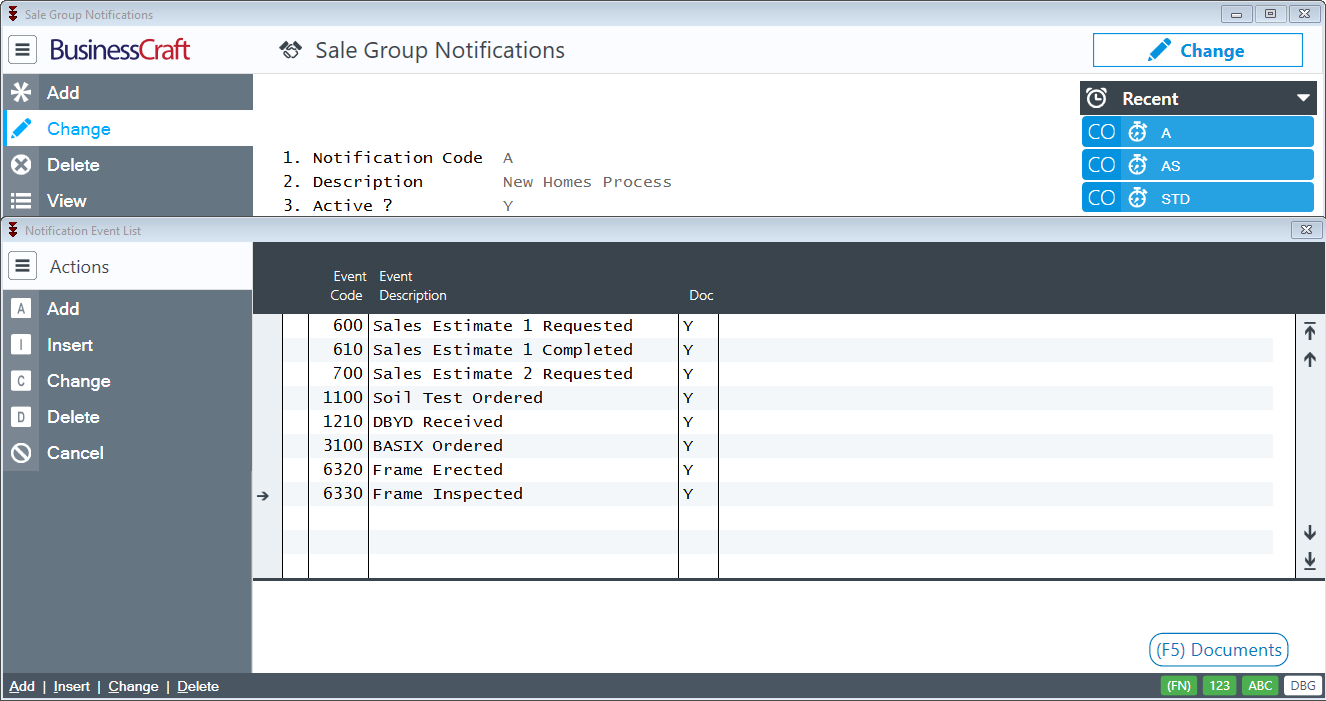The width and height of the screenshot is (1326, 701).
Task: Click the Cancel prohibition icon
Action: point(21,453)
